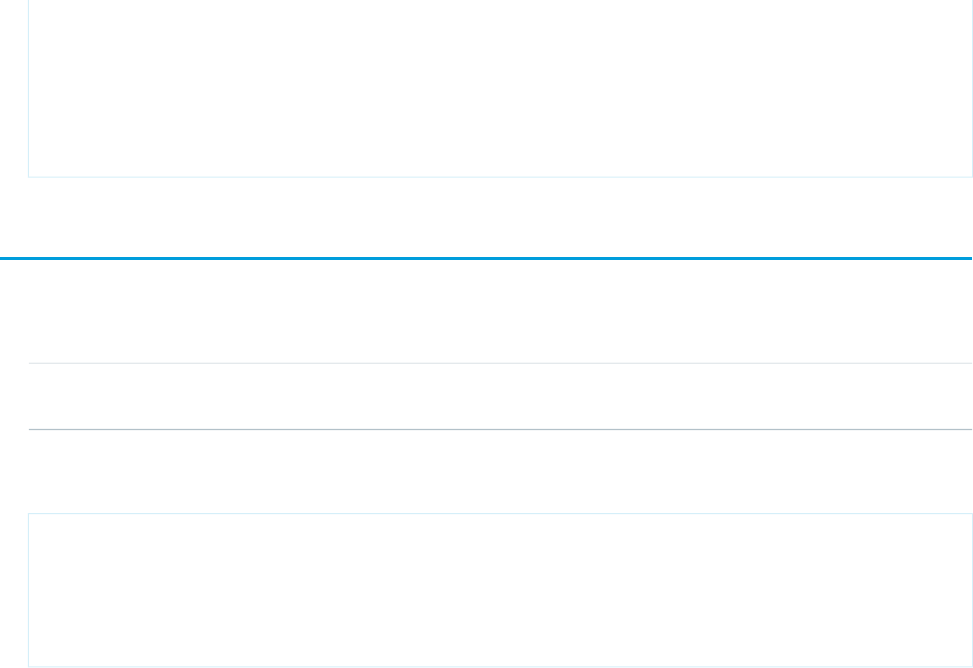This screenshot has height=668, width=973.
Task: Click the top border of the lower box
Action: tap(500, 514)
